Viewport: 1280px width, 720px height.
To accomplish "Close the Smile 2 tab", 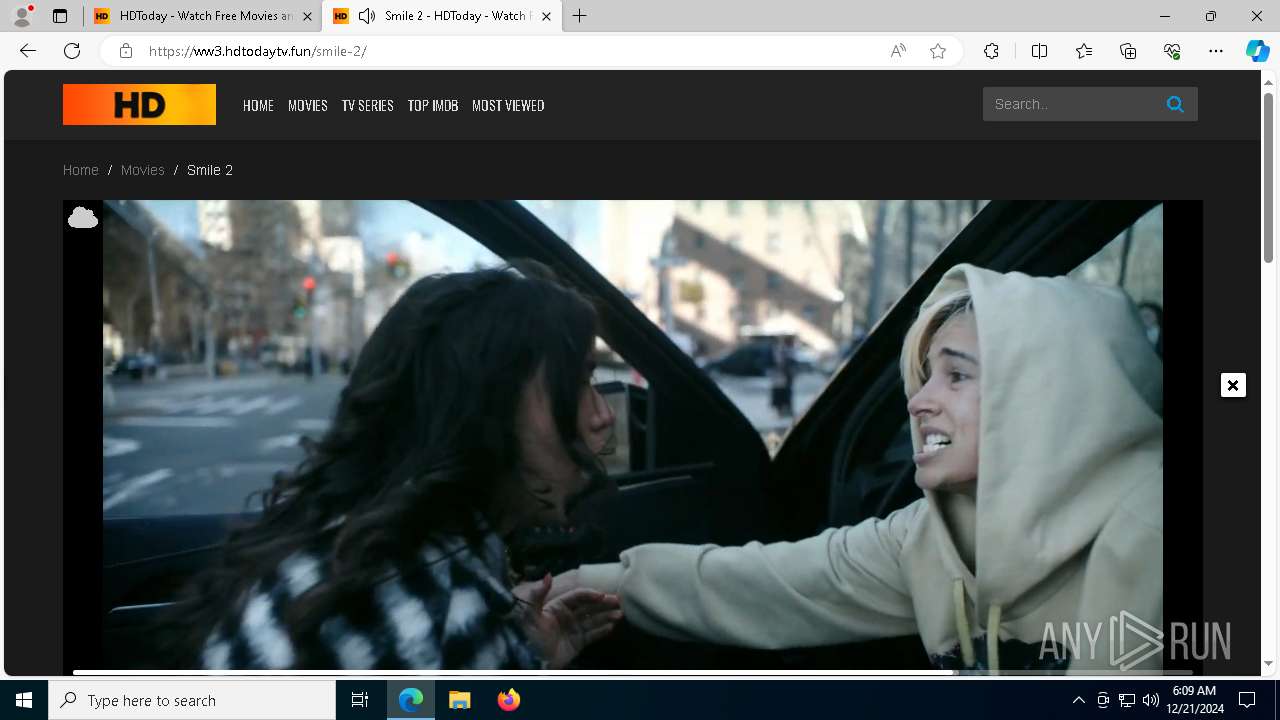I will [546, 16].
